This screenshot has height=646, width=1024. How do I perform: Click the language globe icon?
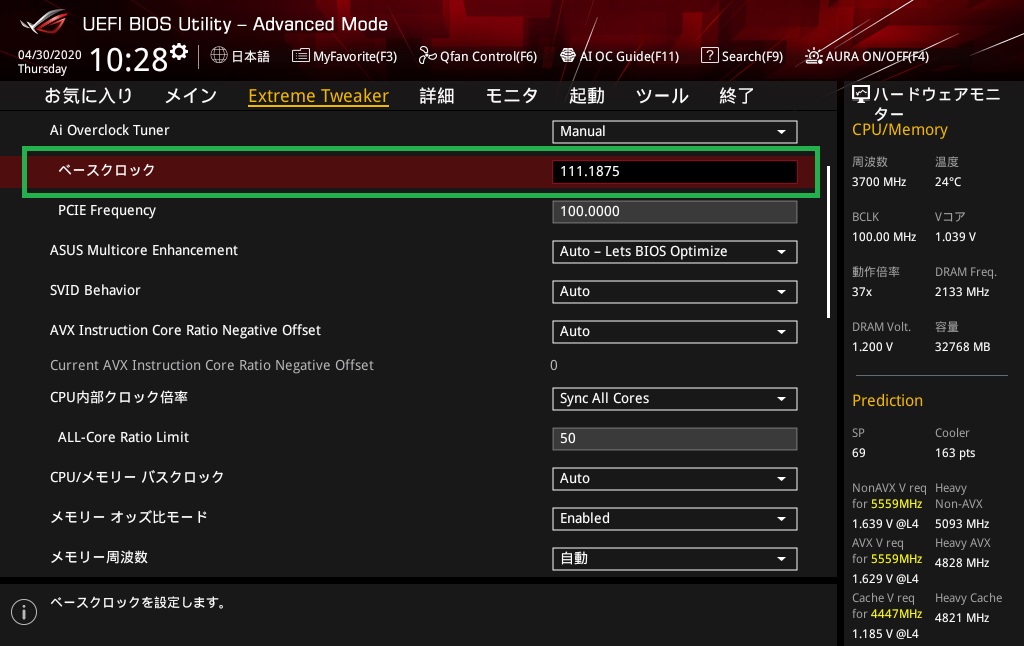coord(219,55)
